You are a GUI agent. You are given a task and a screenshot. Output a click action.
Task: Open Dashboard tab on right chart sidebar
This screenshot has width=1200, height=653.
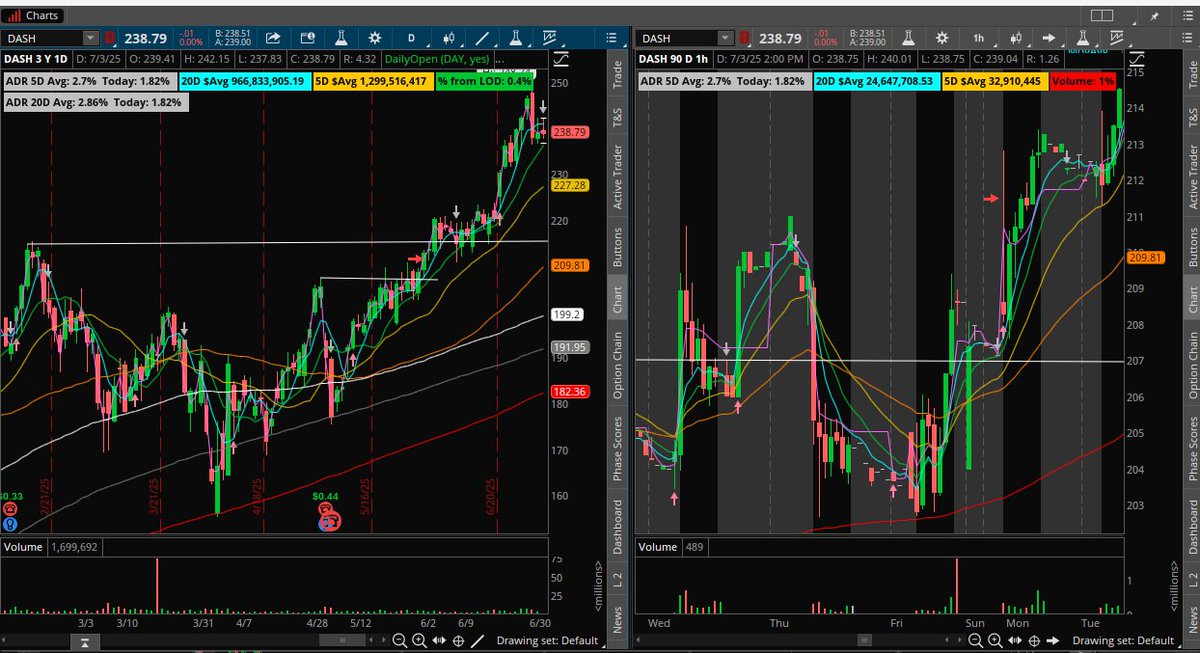pyautogui.click(x=1192, y=527)
